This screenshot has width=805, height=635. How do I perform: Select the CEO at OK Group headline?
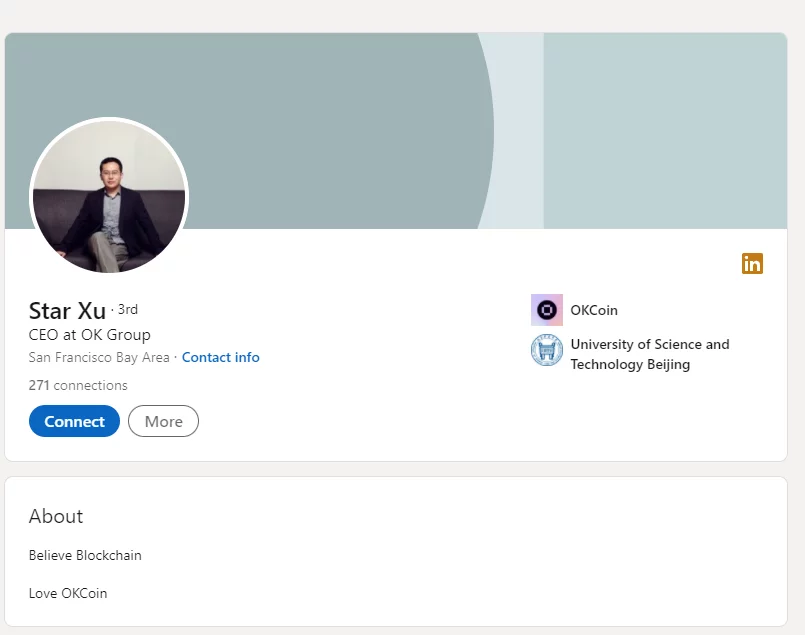(90, 334)
